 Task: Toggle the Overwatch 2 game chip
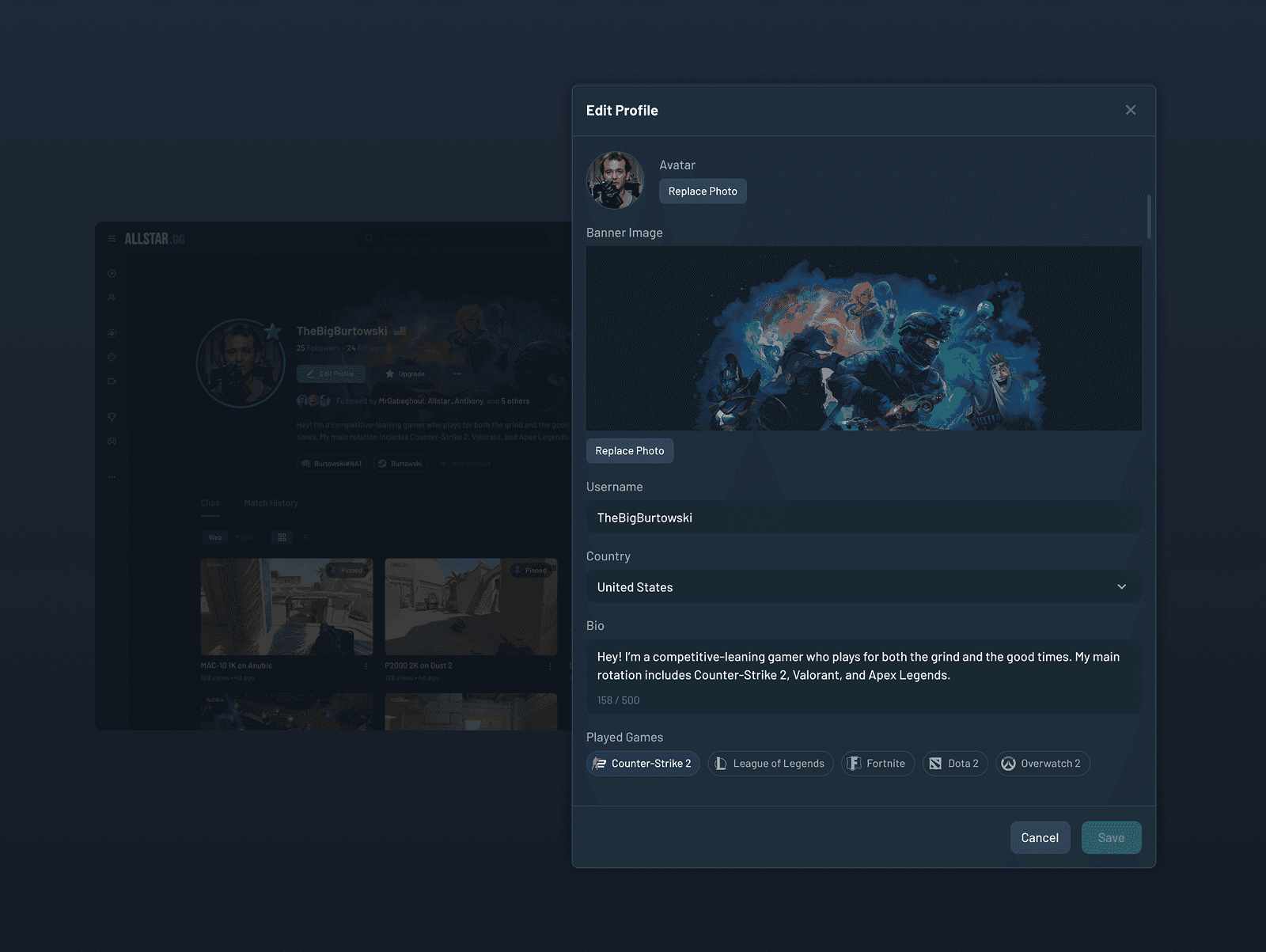tap(1042, 764)
